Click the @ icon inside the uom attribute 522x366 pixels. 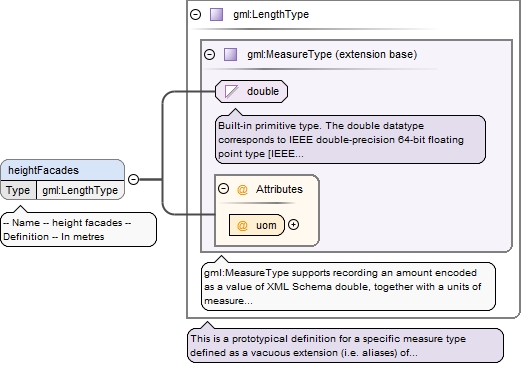[x=242, y=225]
